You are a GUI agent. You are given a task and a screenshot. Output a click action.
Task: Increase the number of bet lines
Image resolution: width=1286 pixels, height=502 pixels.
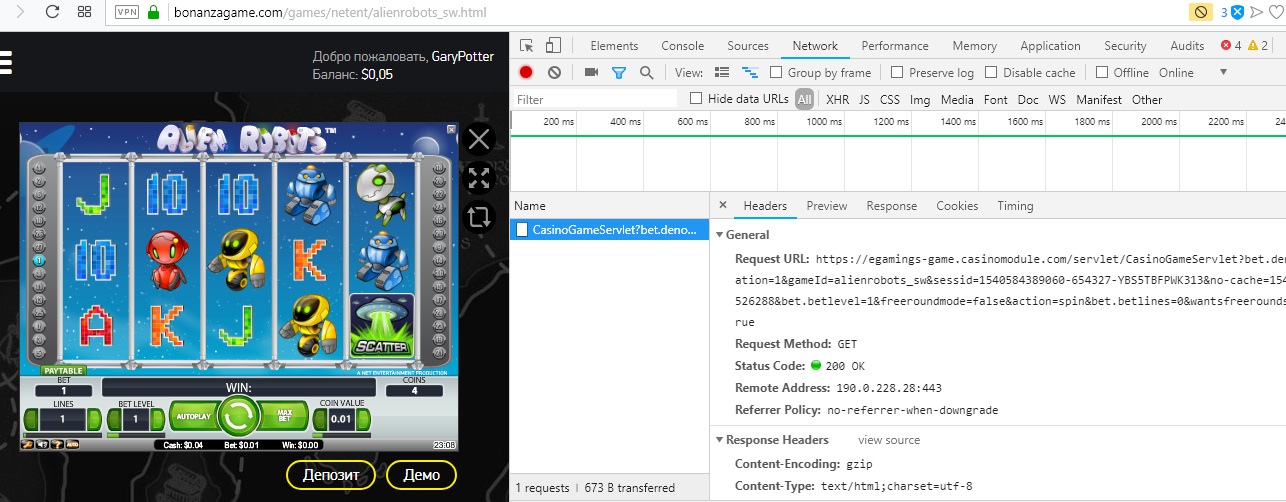93,419
